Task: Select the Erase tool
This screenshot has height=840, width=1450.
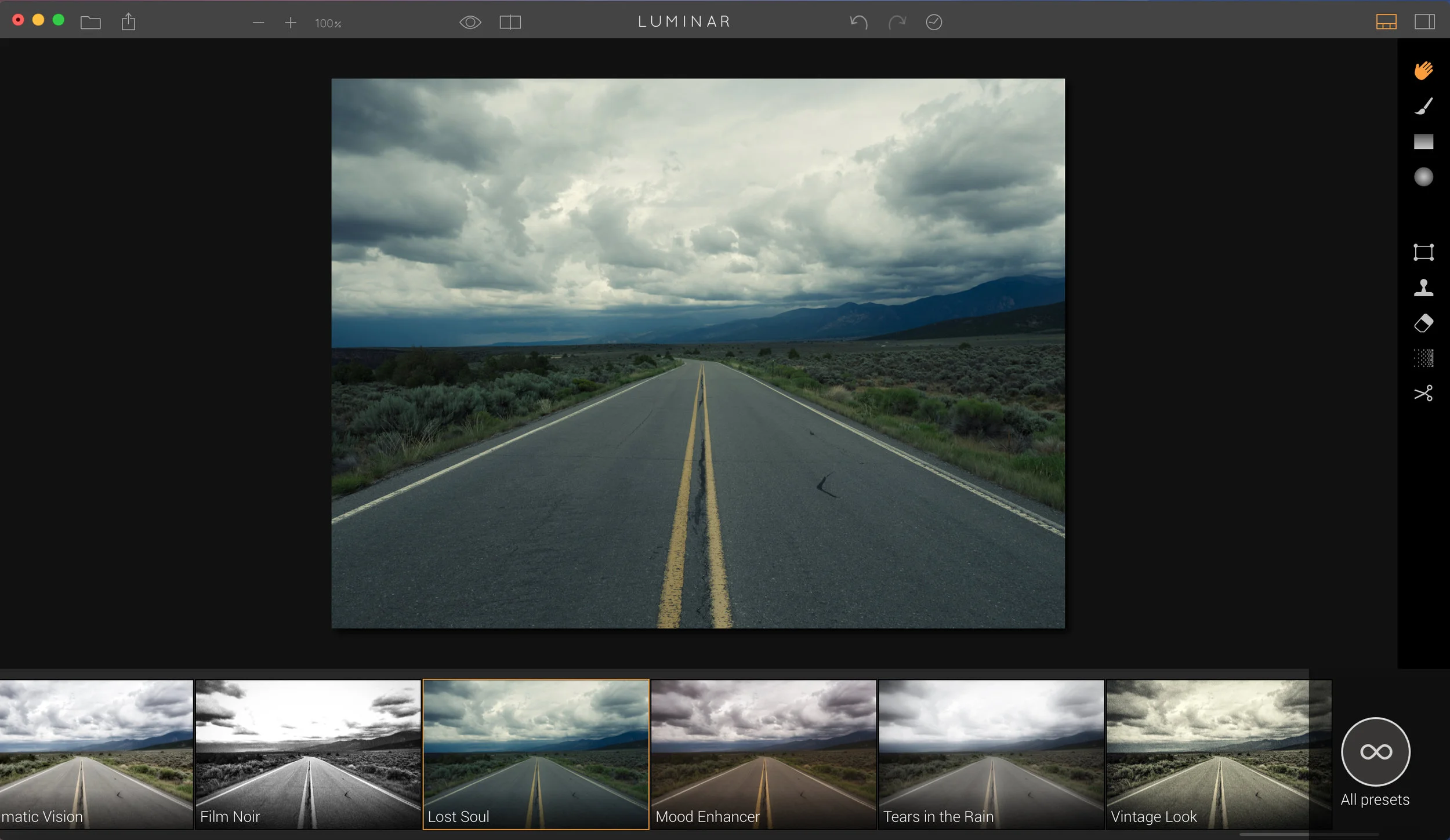Action: click(x=1423, y=323)
